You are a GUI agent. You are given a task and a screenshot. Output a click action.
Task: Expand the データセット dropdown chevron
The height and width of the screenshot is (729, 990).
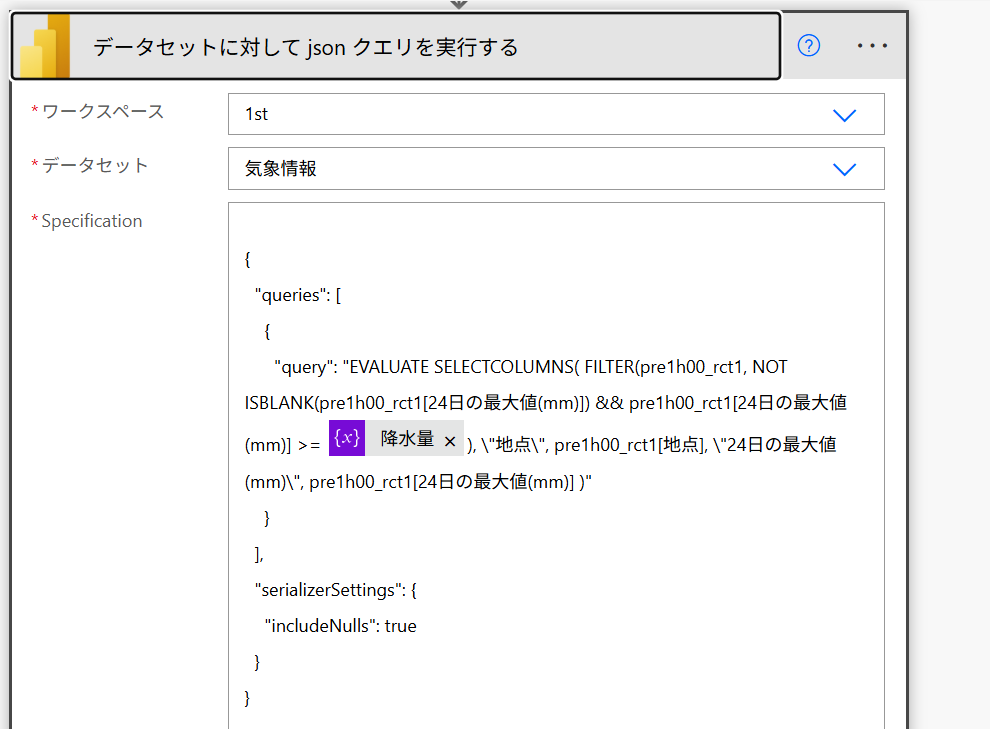(x=844, y=169)
